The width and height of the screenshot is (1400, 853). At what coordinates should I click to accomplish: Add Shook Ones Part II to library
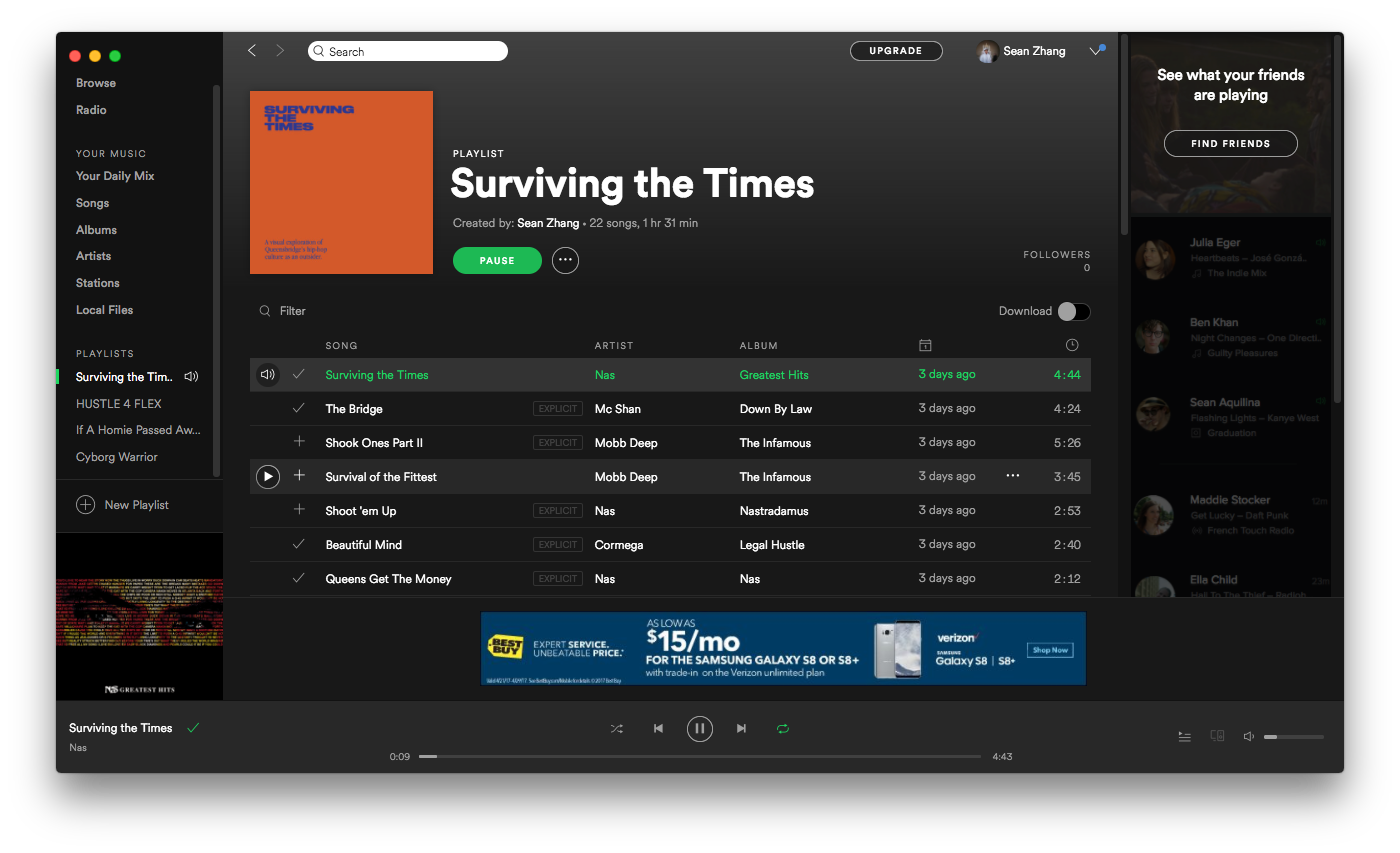[x=298, y=443]
